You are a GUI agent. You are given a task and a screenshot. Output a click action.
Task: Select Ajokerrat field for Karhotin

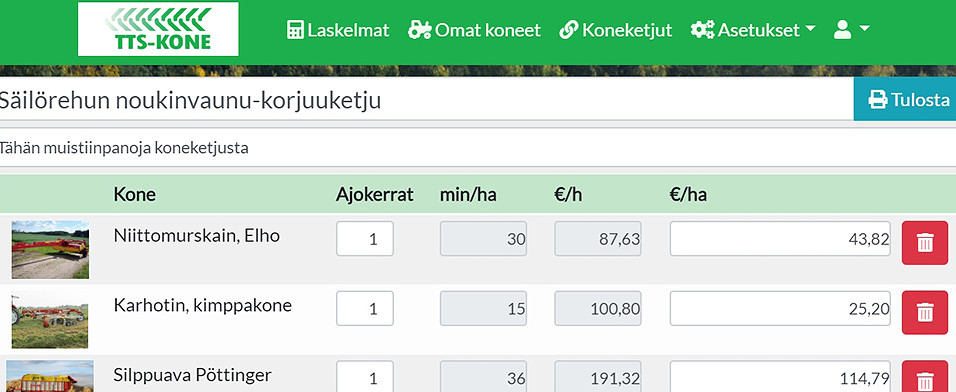[365, 308]
